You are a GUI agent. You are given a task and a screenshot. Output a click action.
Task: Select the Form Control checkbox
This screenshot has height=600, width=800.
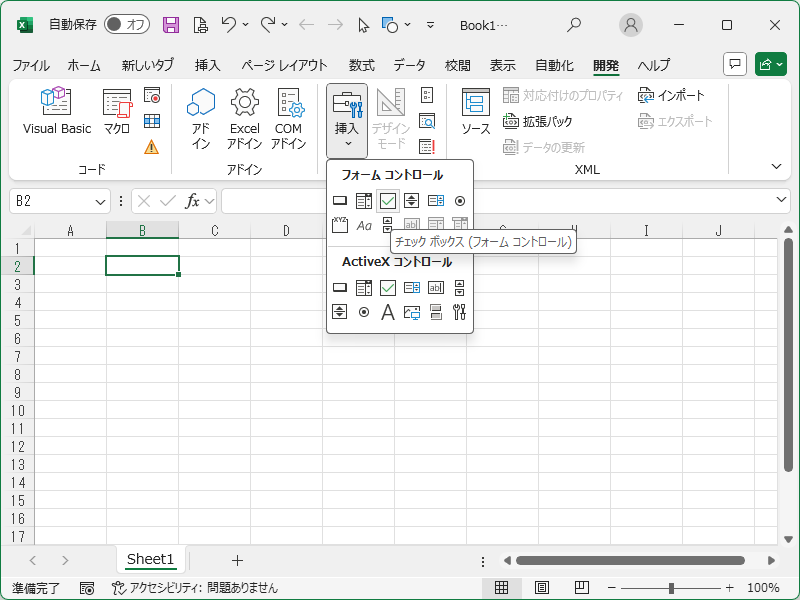tap(388, 201)
